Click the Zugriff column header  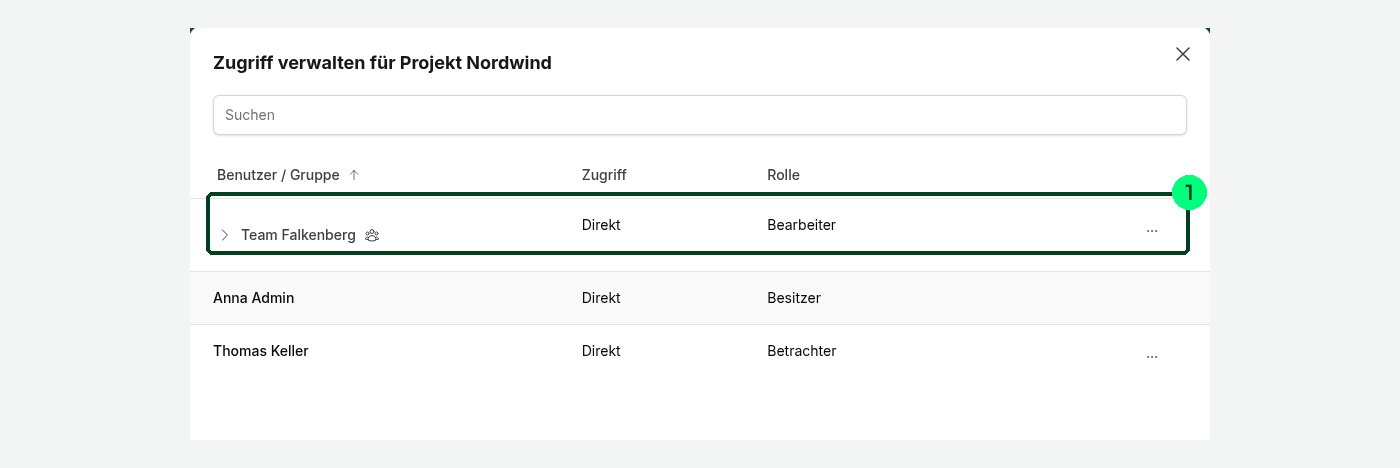(x=604, y=175)
